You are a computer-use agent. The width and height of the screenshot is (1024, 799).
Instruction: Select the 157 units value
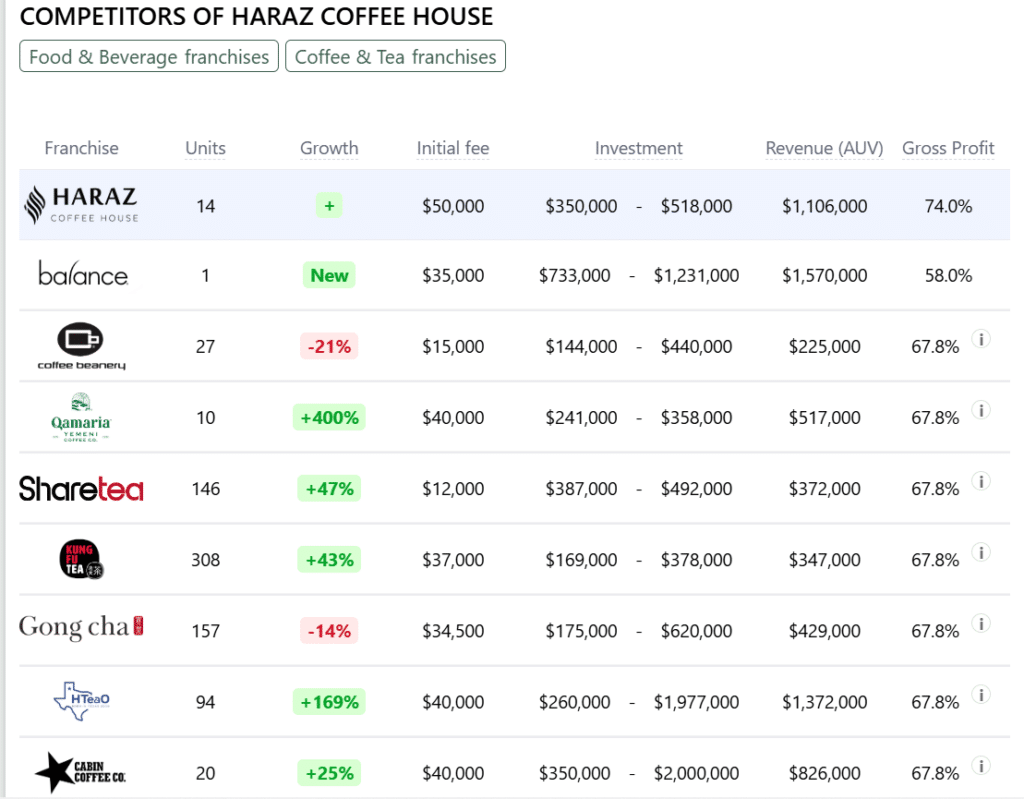pos(205,632)
